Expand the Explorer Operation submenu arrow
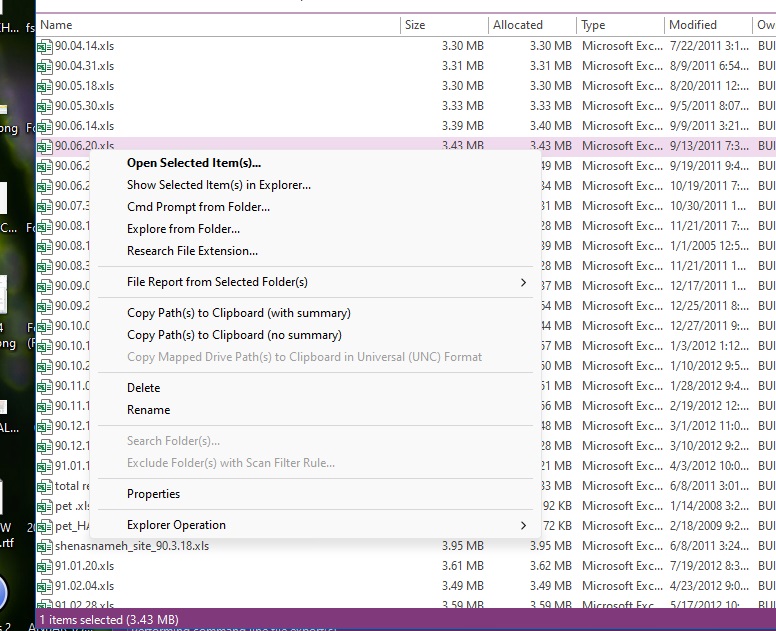 pyautogui.click(x=522, y=525)
